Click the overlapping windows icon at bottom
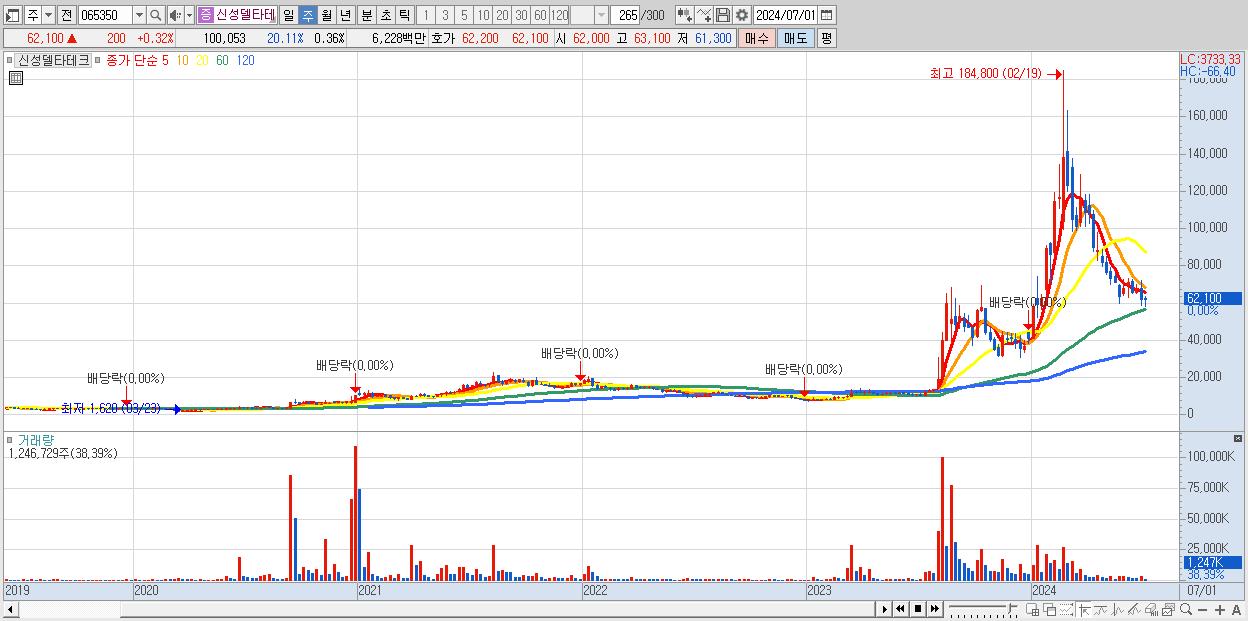Image resolution: width=1248 pixels, height=621 pixels. 1051,609
